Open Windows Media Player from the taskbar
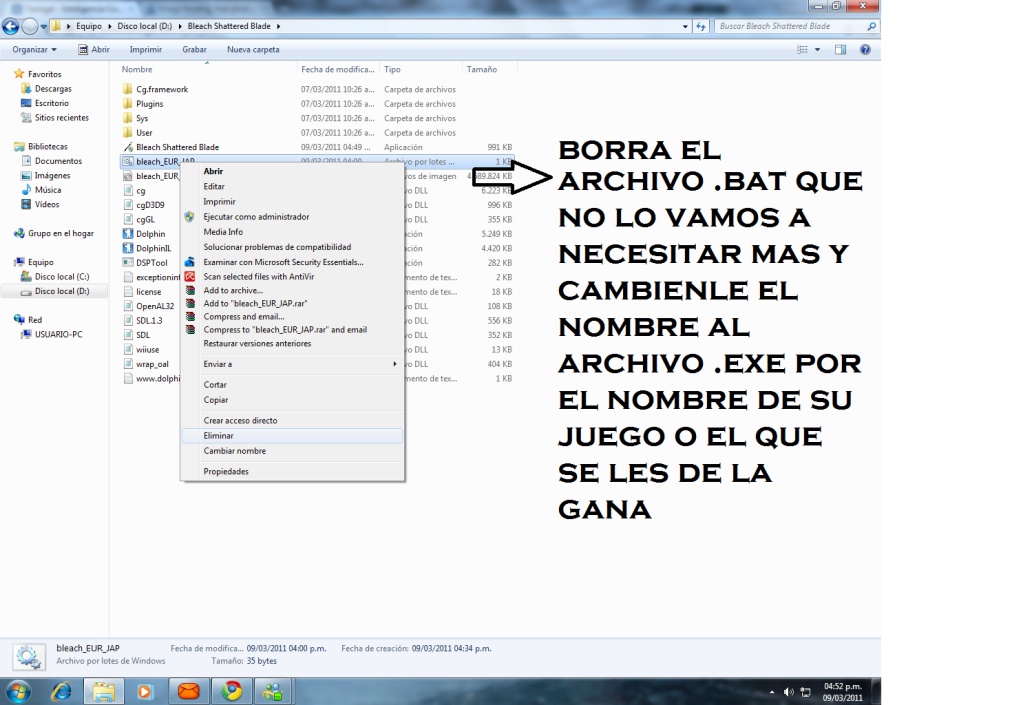 tap(145, 691)
